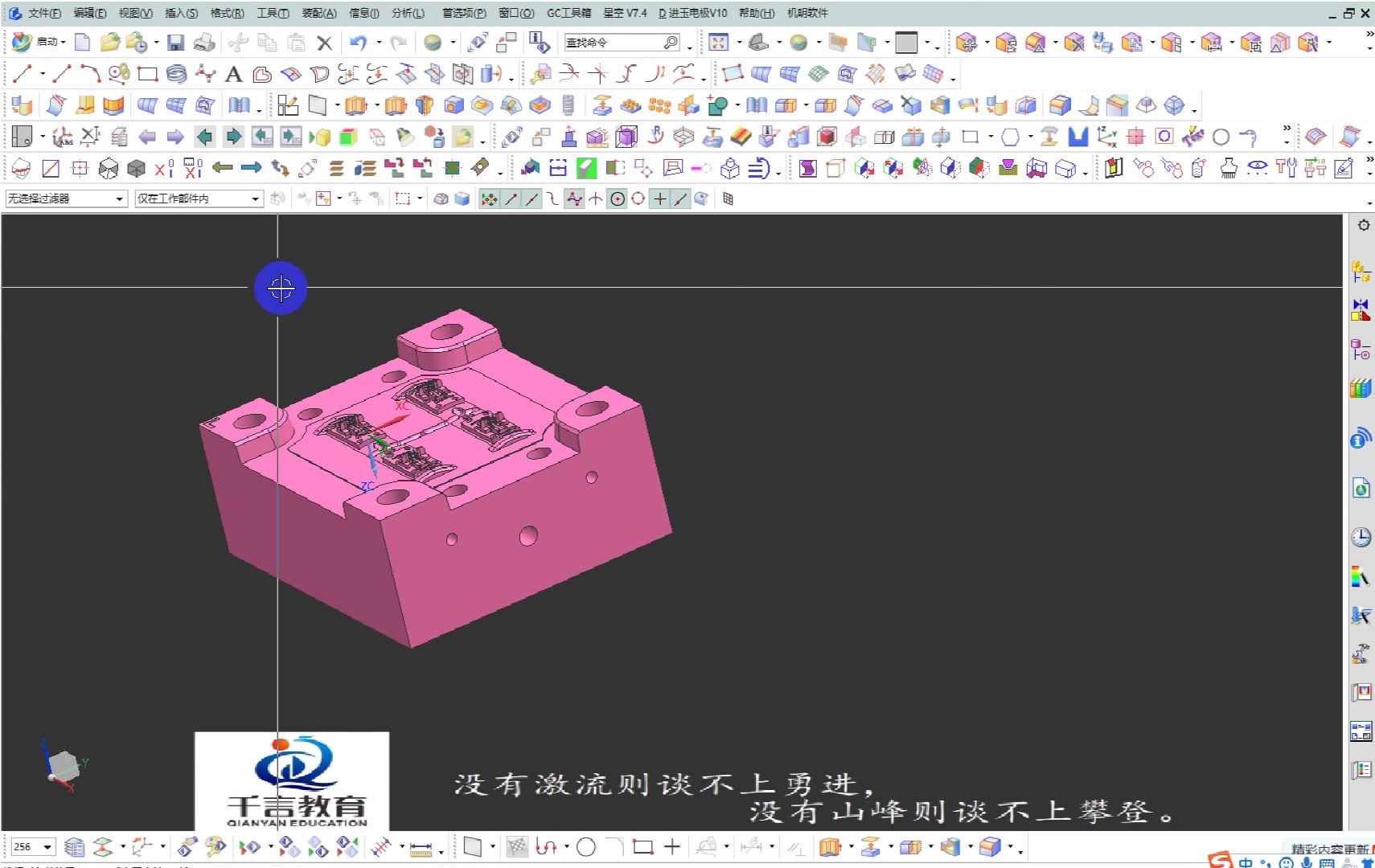This screenshot has width=1375, height=868.
Task: Click the 启动 start button
Action: (x=37, y=42)
